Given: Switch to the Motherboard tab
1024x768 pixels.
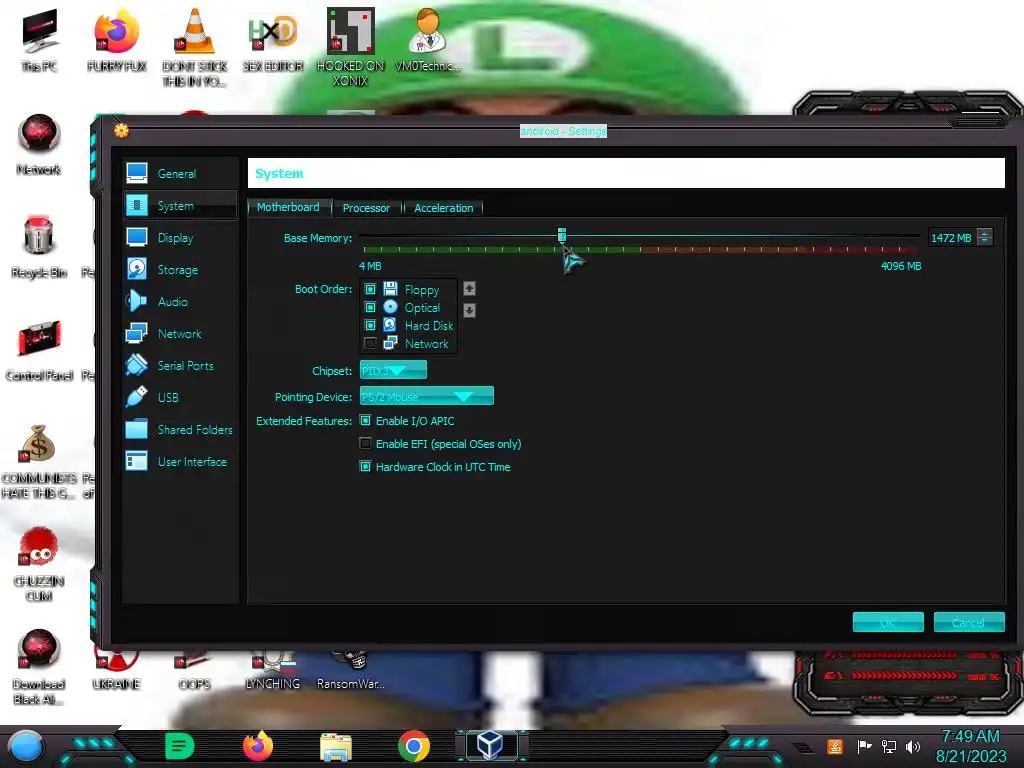Looking at the screenshot, I should (x=288, y=207).
